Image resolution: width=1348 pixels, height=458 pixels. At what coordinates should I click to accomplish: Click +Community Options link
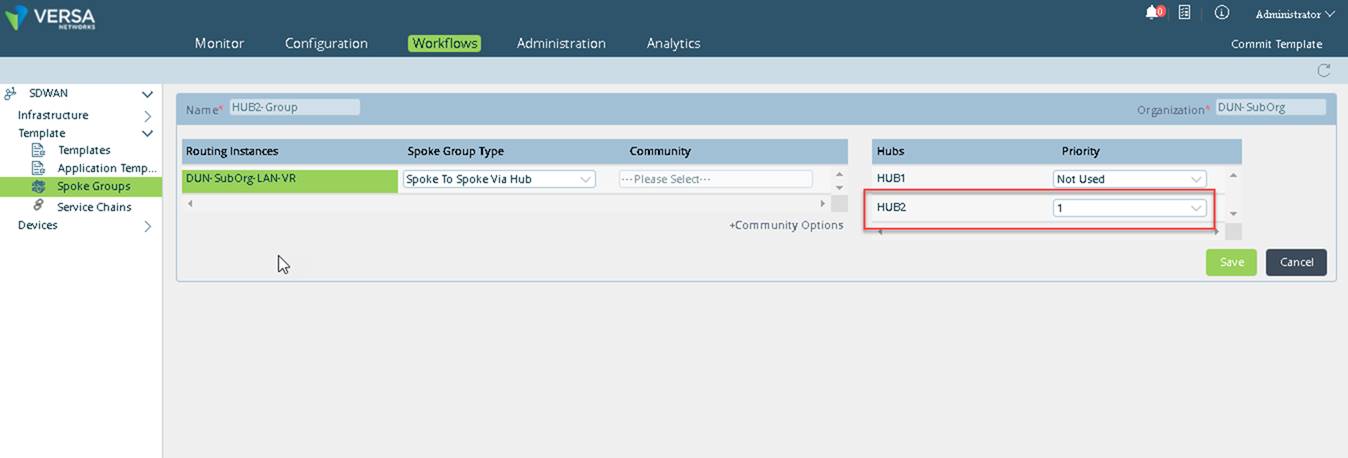click(x=786, y=225)
